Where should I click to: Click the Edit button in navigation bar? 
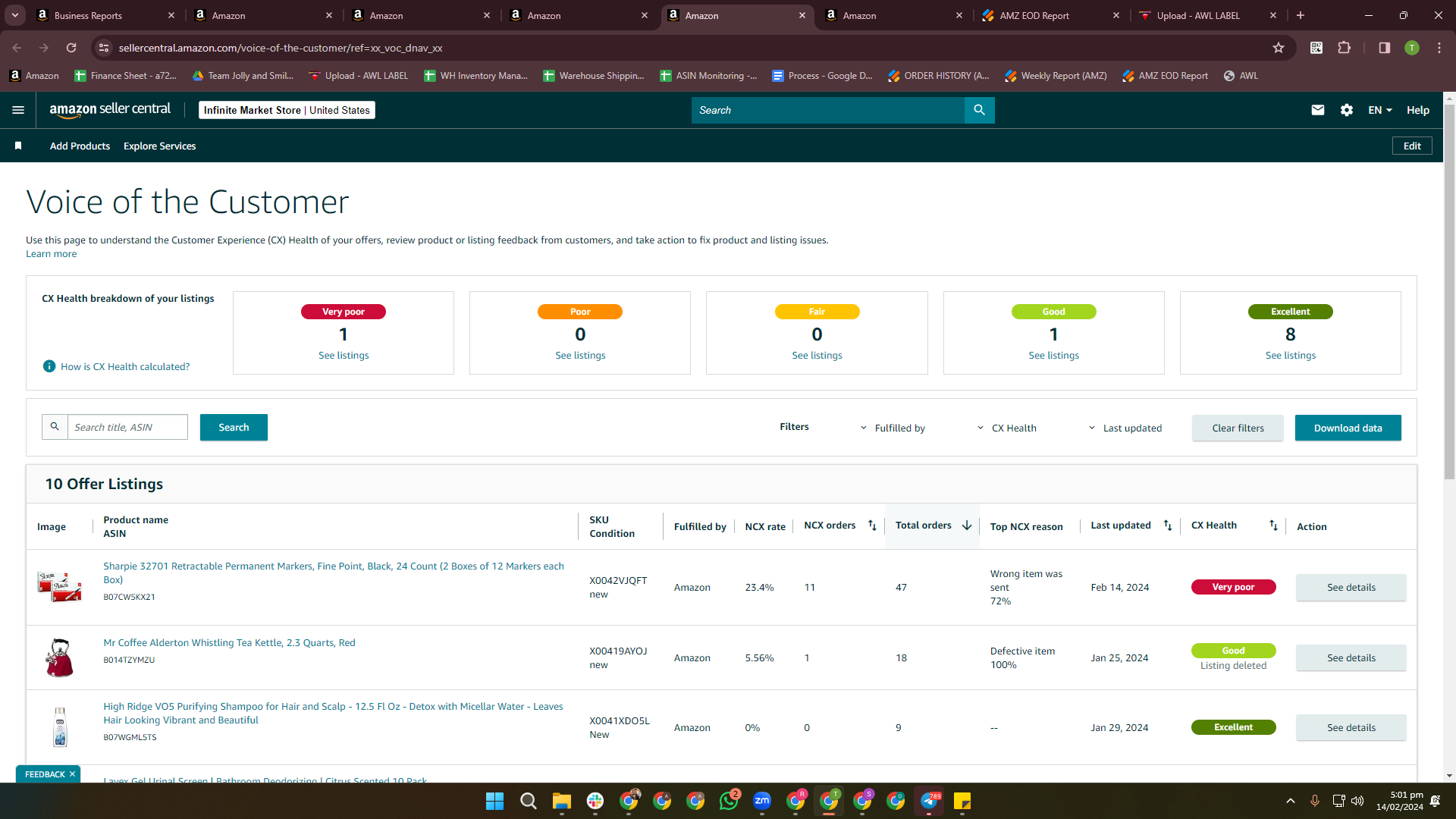click(1412, 146)
